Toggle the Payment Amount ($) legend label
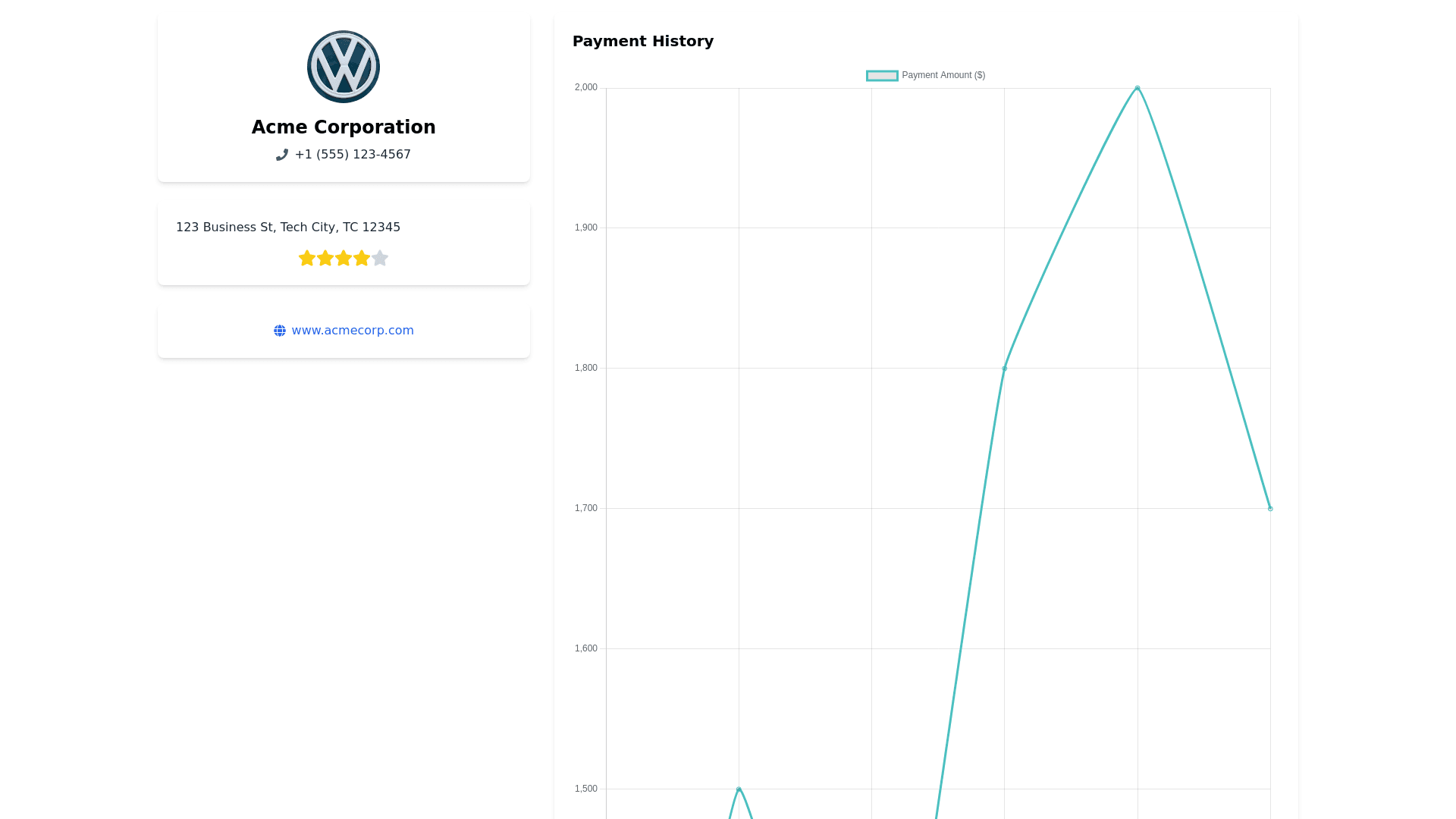 tap(943, 75)
